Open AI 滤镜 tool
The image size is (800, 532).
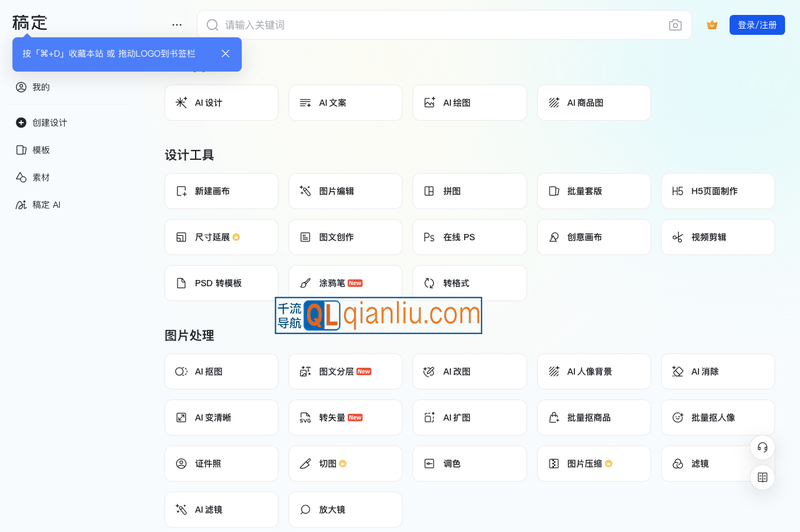point(221,510)
